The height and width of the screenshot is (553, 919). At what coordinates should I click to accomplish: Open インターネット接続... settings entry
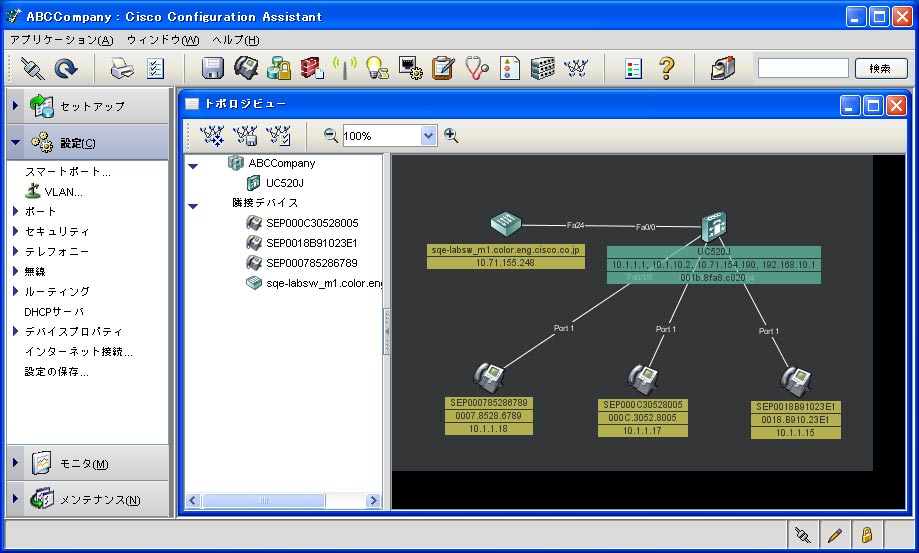click(79, 351)
